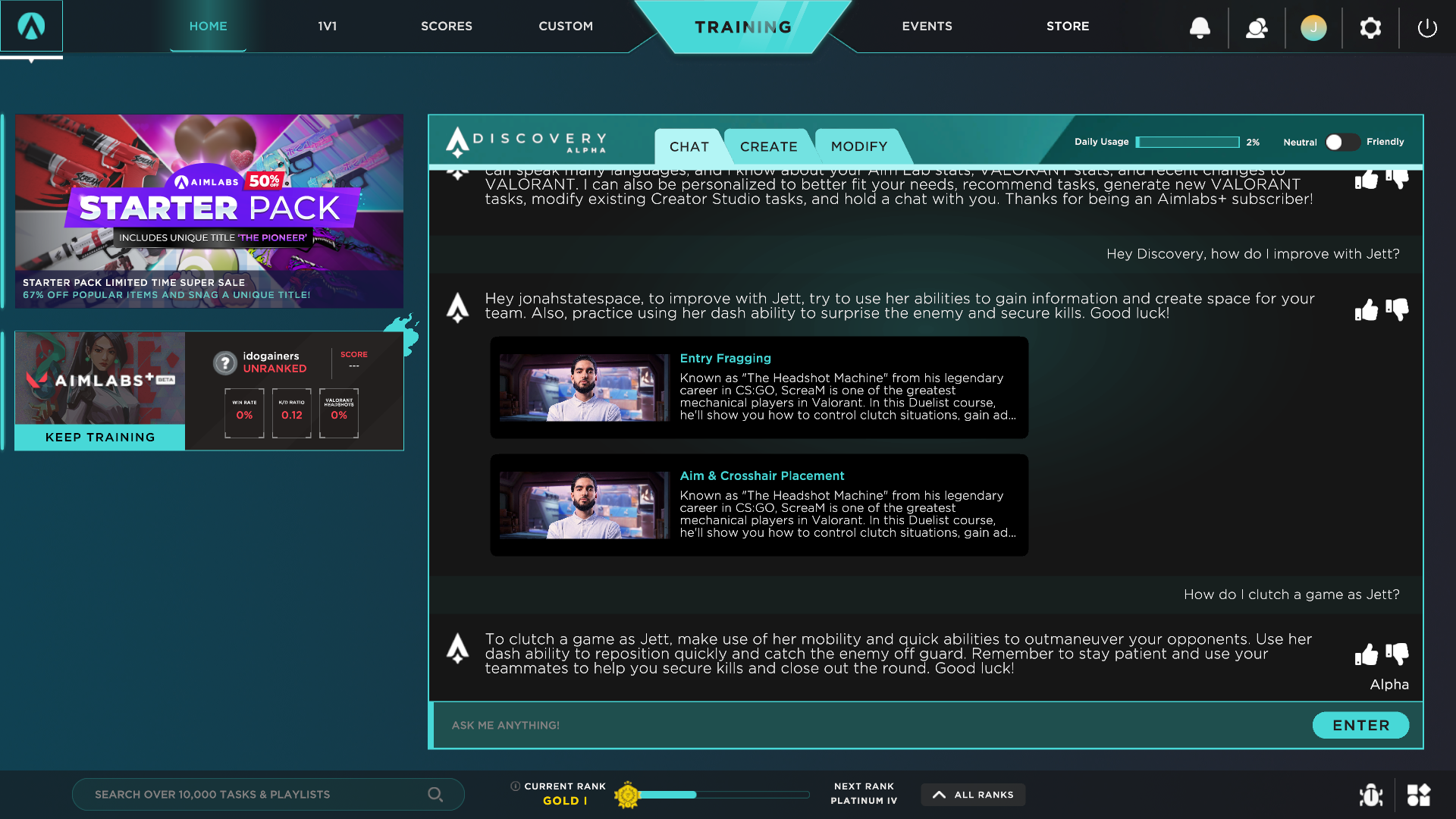Click the ENTER button to submit query
The image size is (1456, 819).
point(1362,725)
